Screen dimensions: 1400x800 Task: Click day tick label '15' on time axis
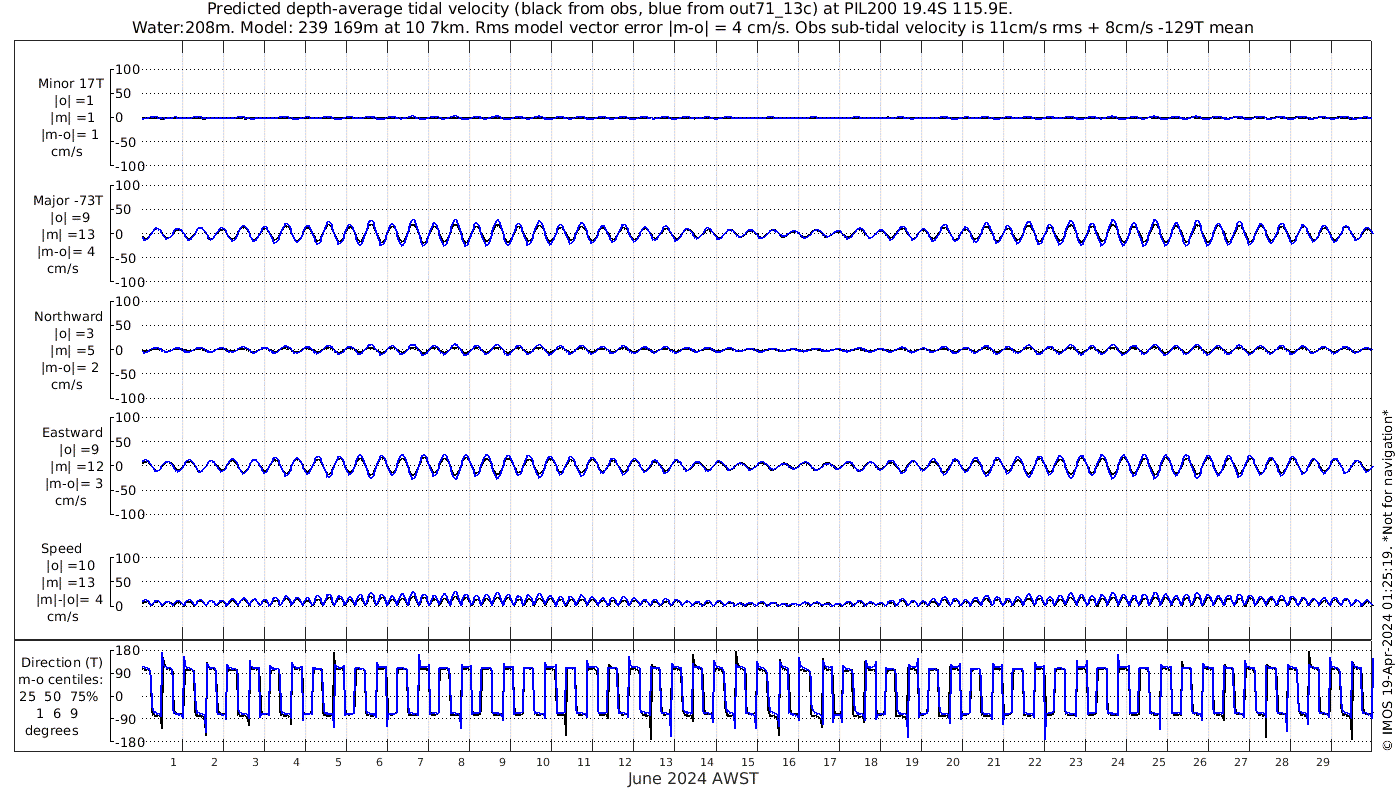click(748, 762)
